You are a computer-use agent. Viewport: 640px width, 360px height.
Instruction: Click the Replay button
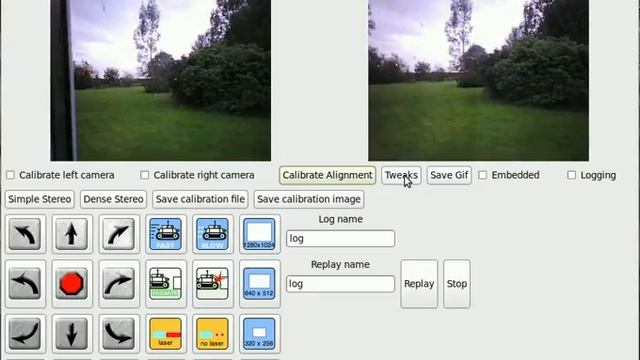click(x=419, y=284)
